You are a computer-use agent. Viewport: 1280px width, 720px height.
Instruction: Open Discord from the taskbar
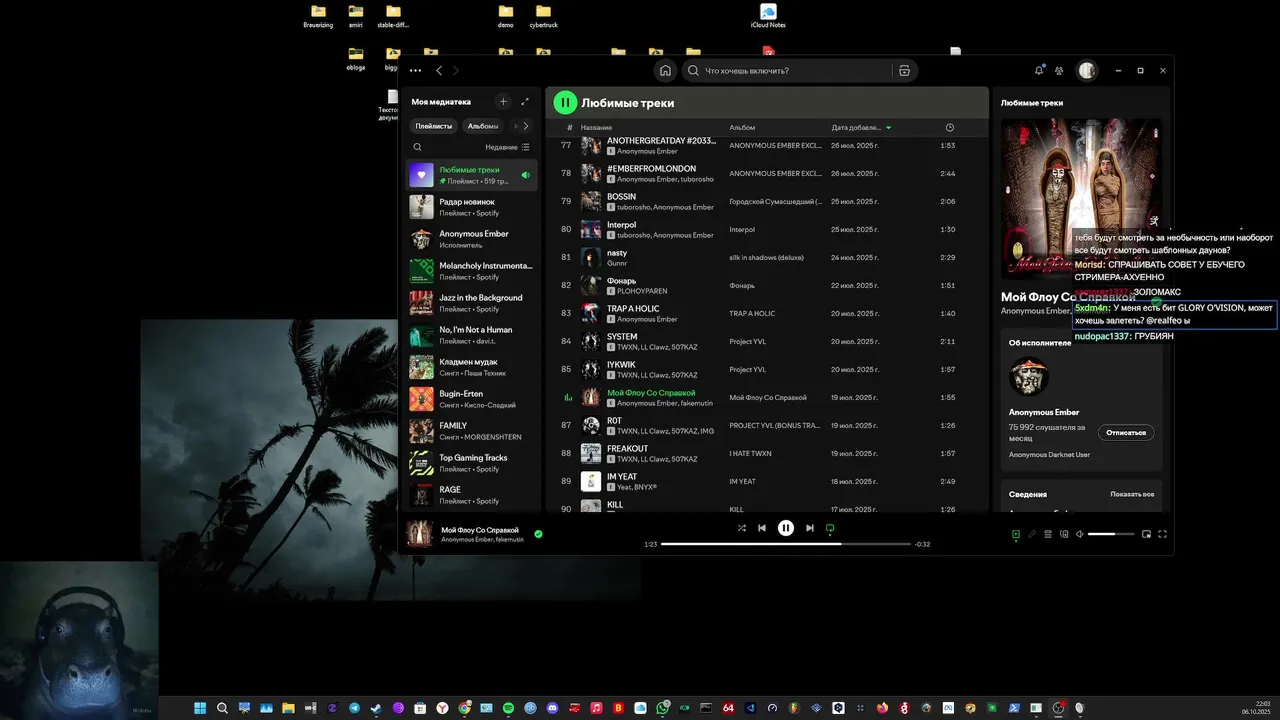[552, 708]
